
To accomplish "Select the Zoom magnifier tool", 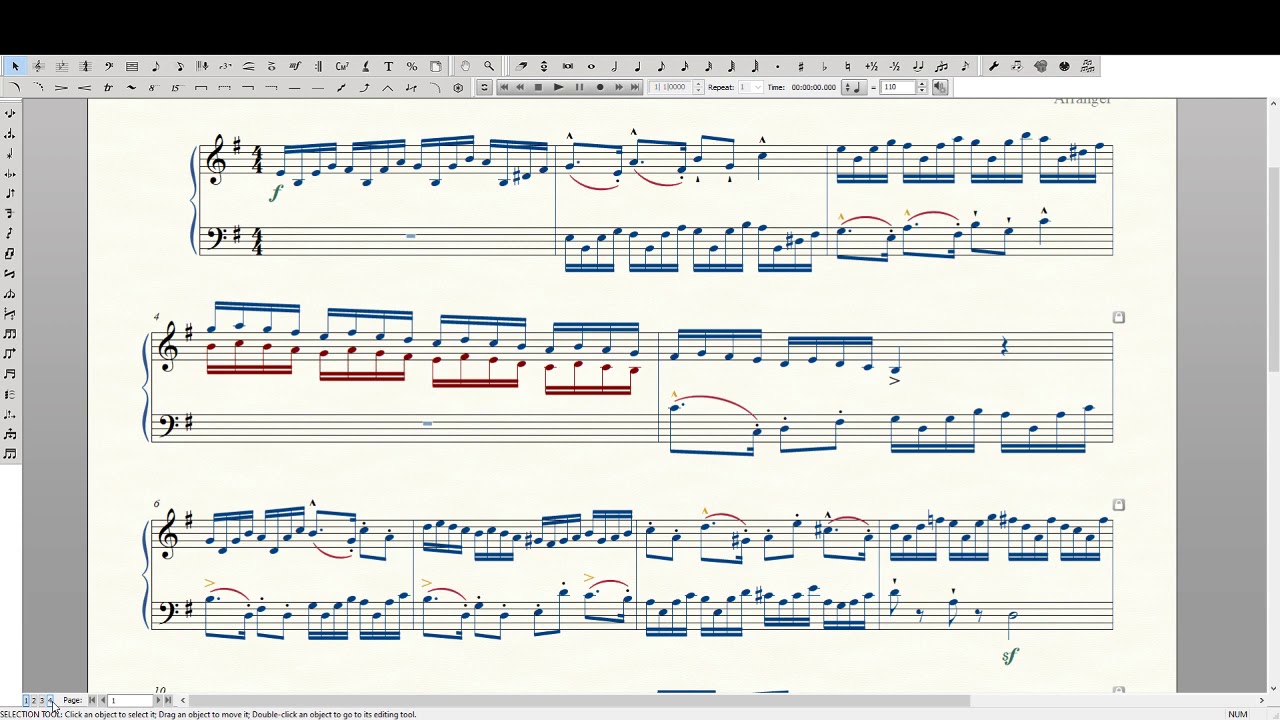I will [489, 66].
